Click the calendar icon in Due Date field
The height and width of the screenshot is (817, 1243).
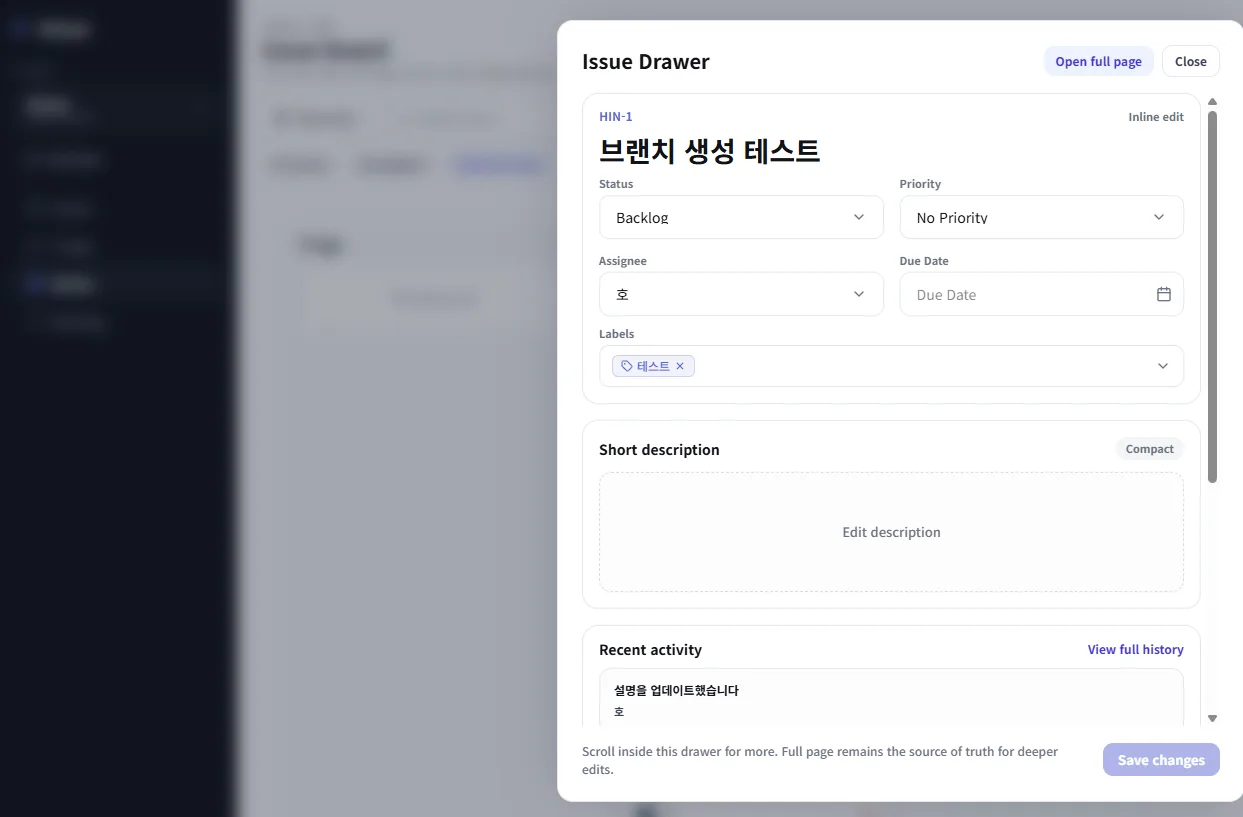(x=1164, y=294)
